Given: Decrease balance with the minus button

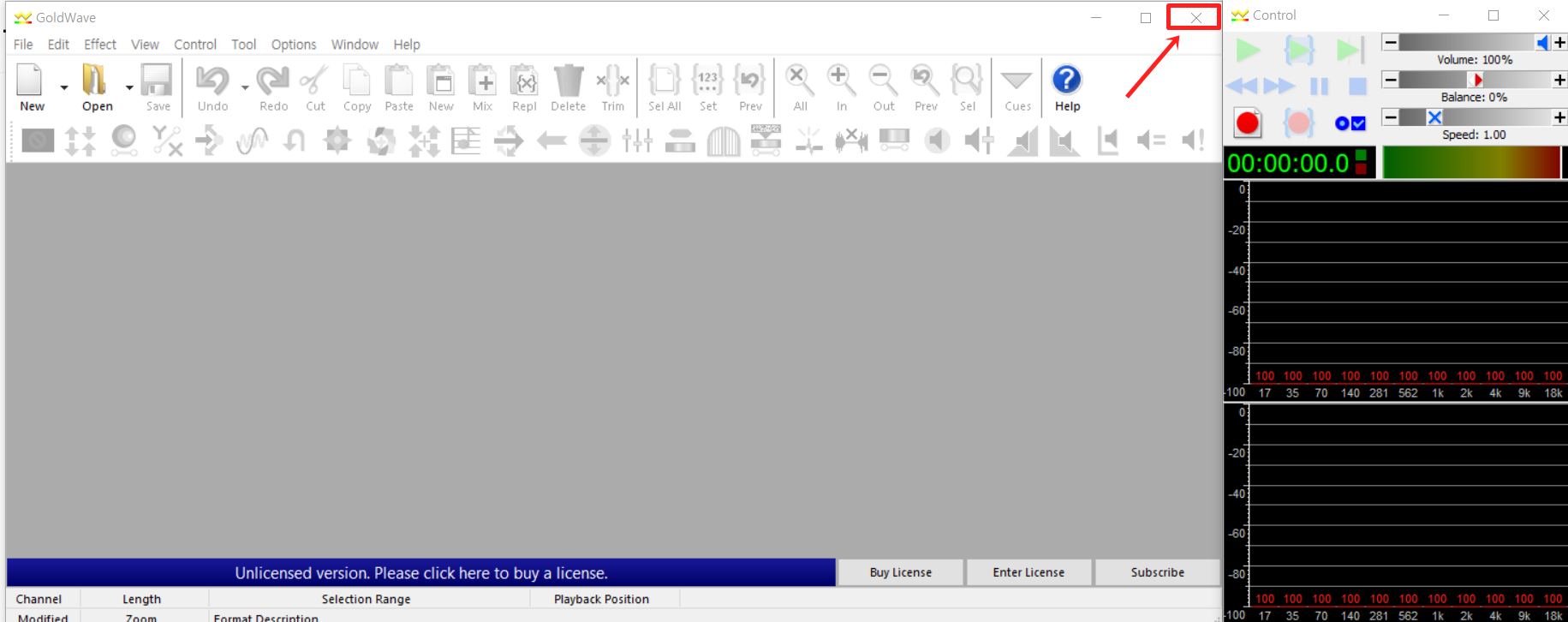Looking at the screenshot, I should click(x=1391, y=80).
